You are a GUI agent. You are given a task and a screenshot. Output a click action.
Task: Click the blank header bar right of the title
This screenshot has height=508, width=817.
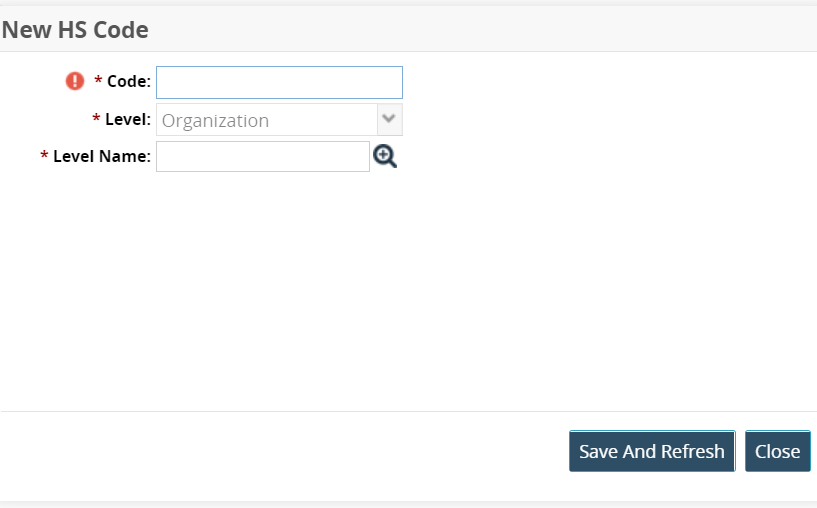tap(500, 30)
